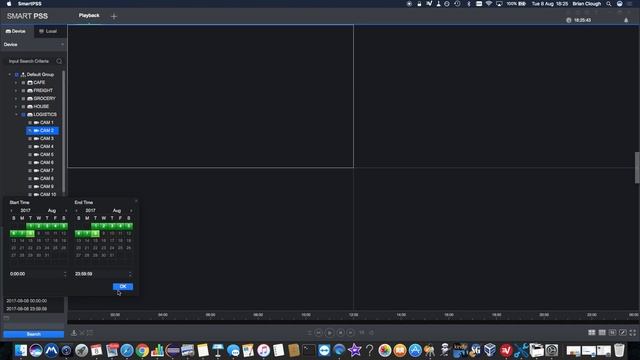Open iTunes from the dock

[264, 350]
